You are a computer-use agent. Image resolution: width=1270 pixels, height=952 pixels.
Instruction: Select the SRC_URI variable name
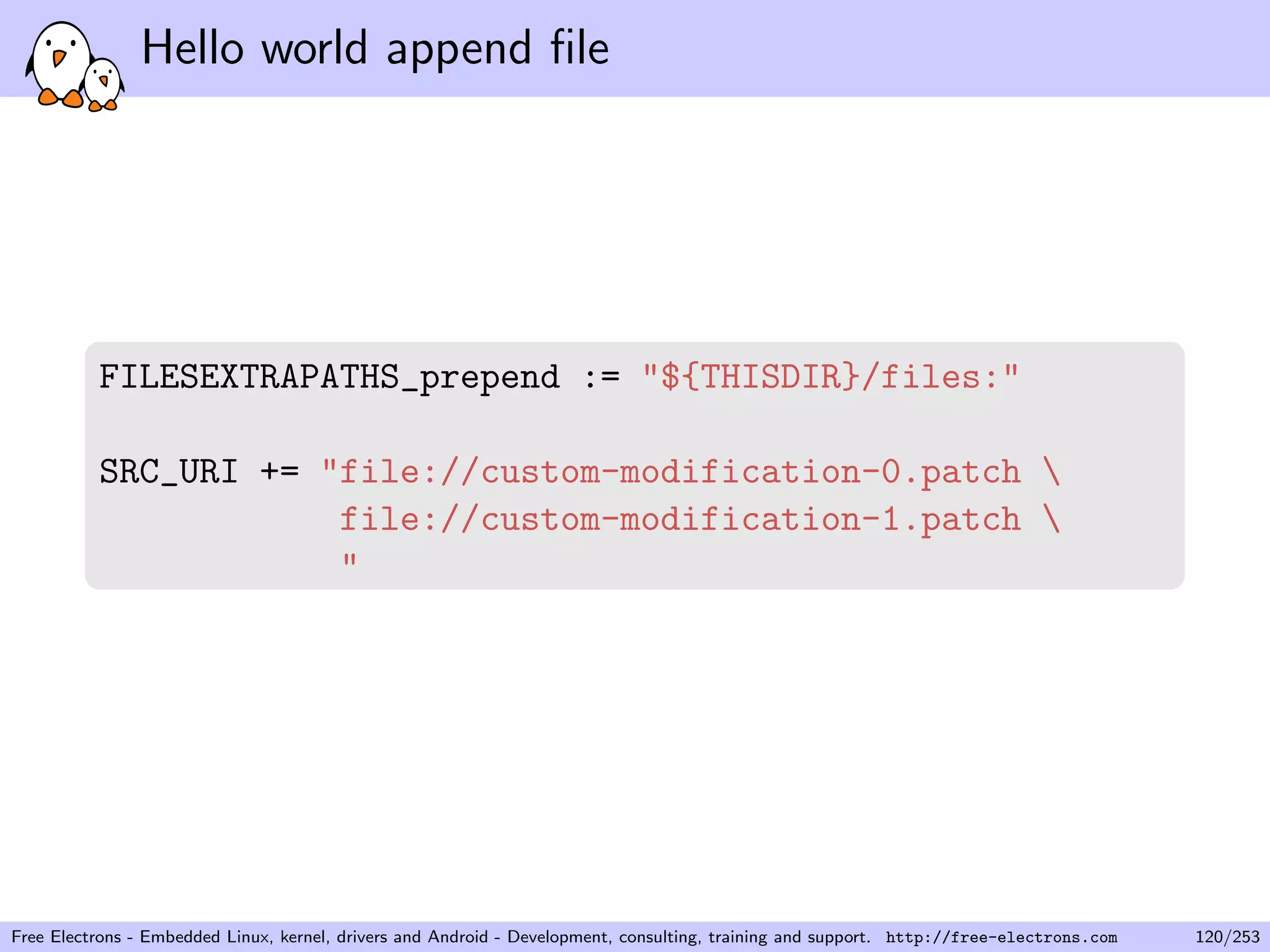coord(169,472)
